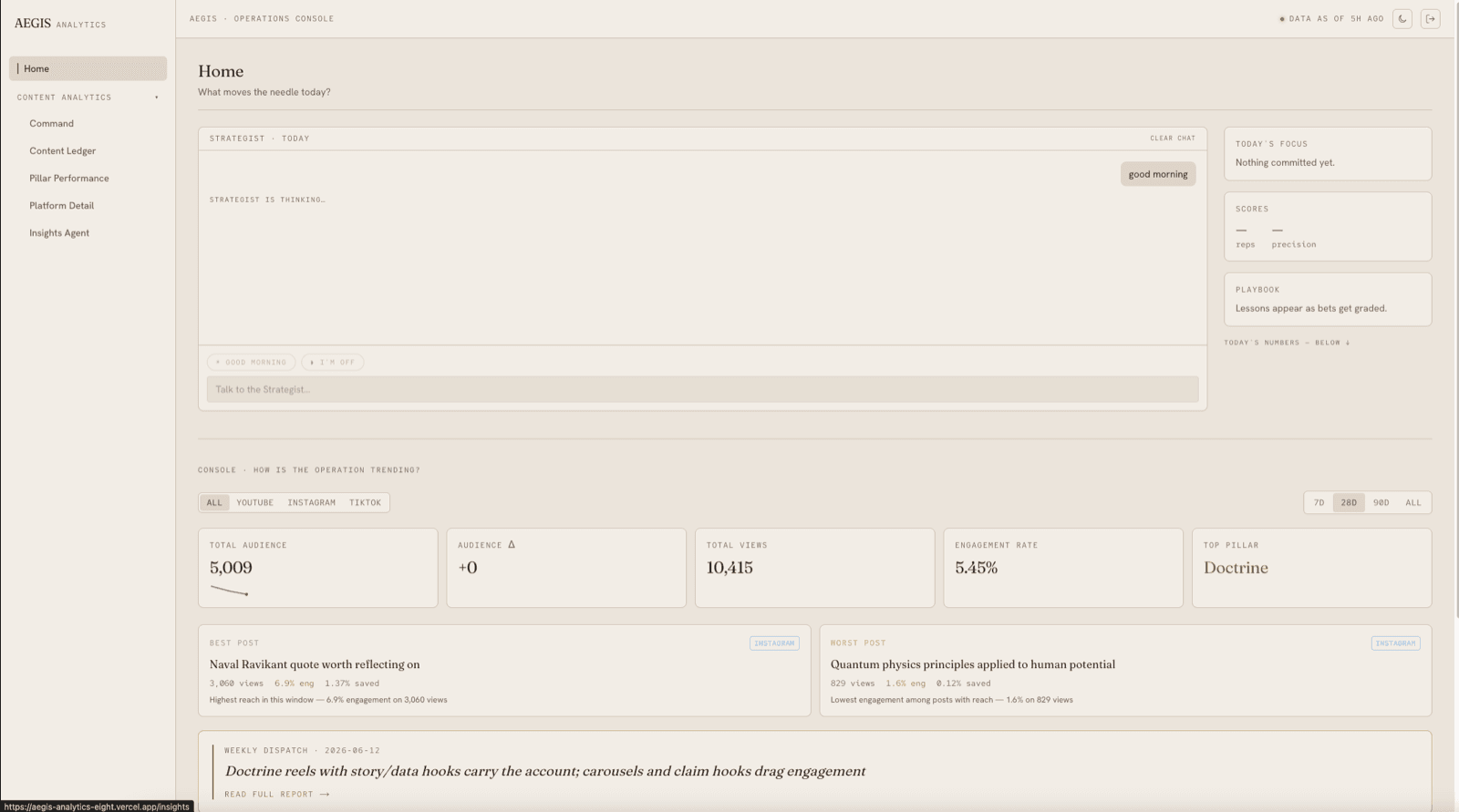Click Today's Numbers — Below label
Viewport: 1459px width, 812px height.
1287,343
